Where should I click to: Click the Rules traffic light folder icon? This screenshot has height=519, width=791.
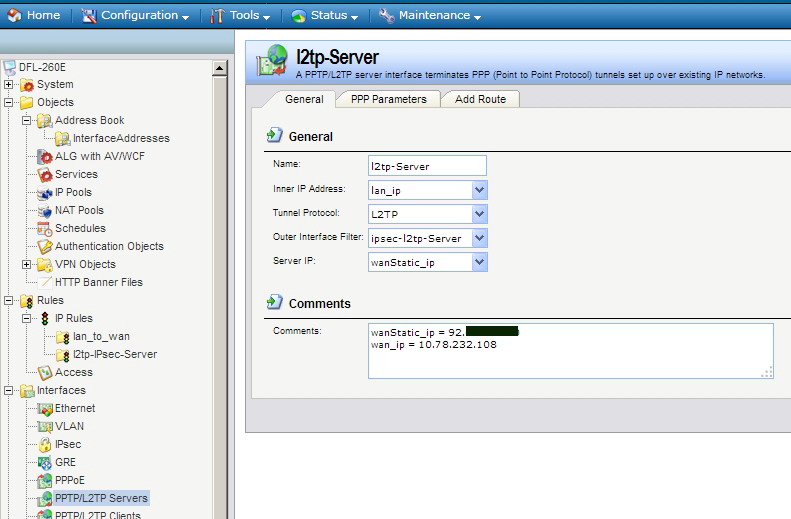click(x=27, y=301)
